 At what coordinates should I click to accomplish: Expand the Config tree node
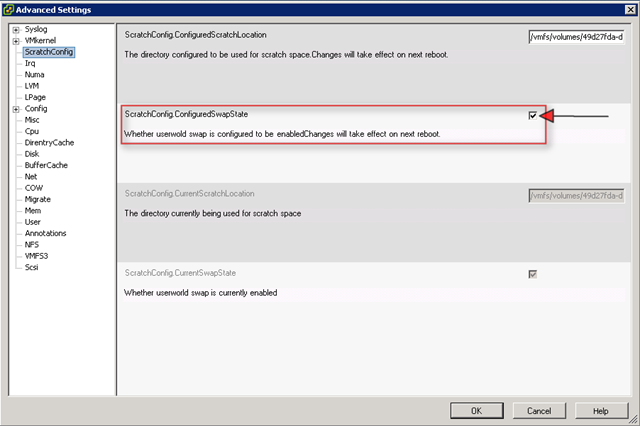click(x=16, y=108)
